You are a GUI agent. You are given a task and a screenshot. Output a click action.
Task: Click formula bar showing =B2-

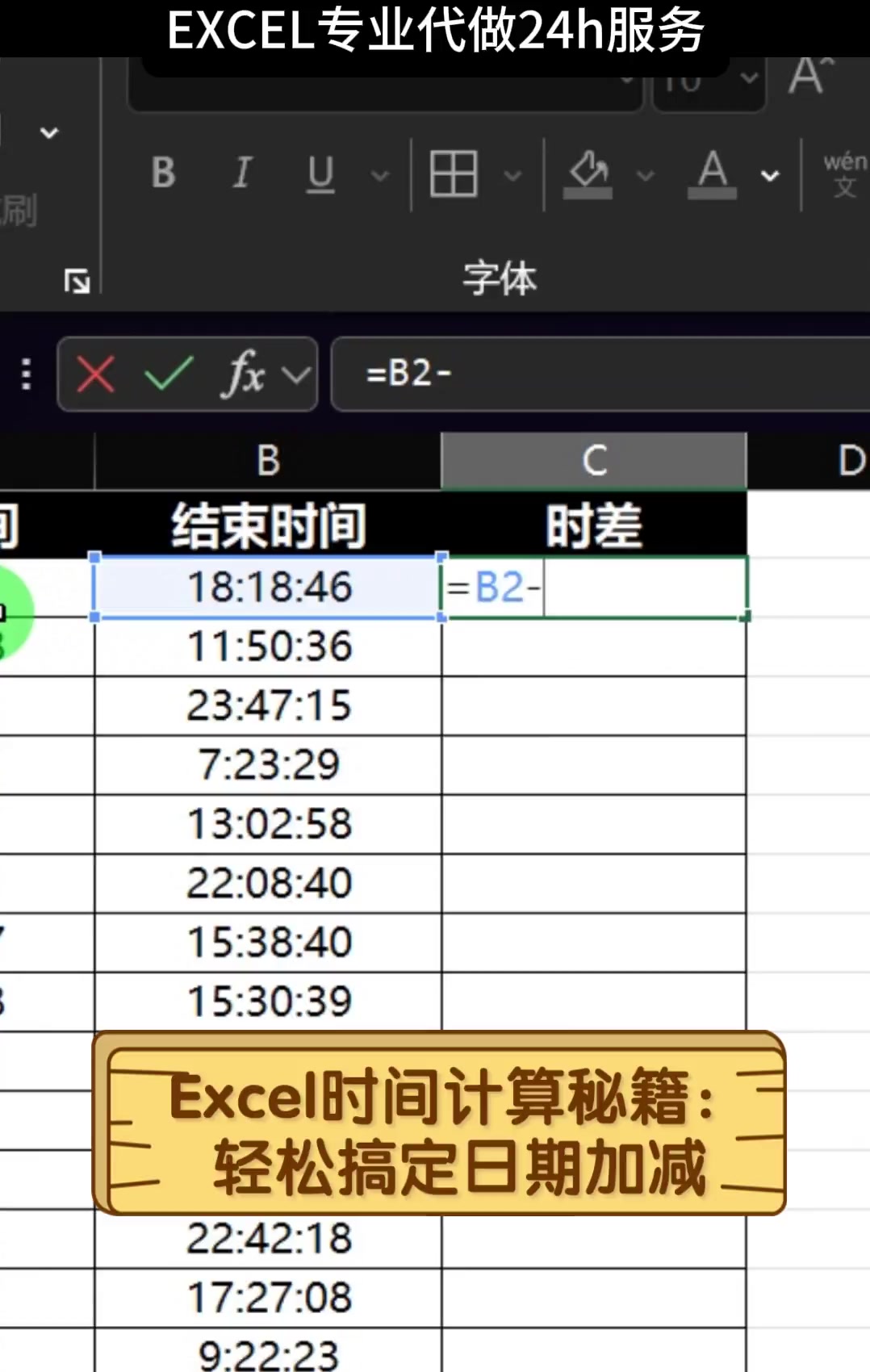tap(600, 374)
